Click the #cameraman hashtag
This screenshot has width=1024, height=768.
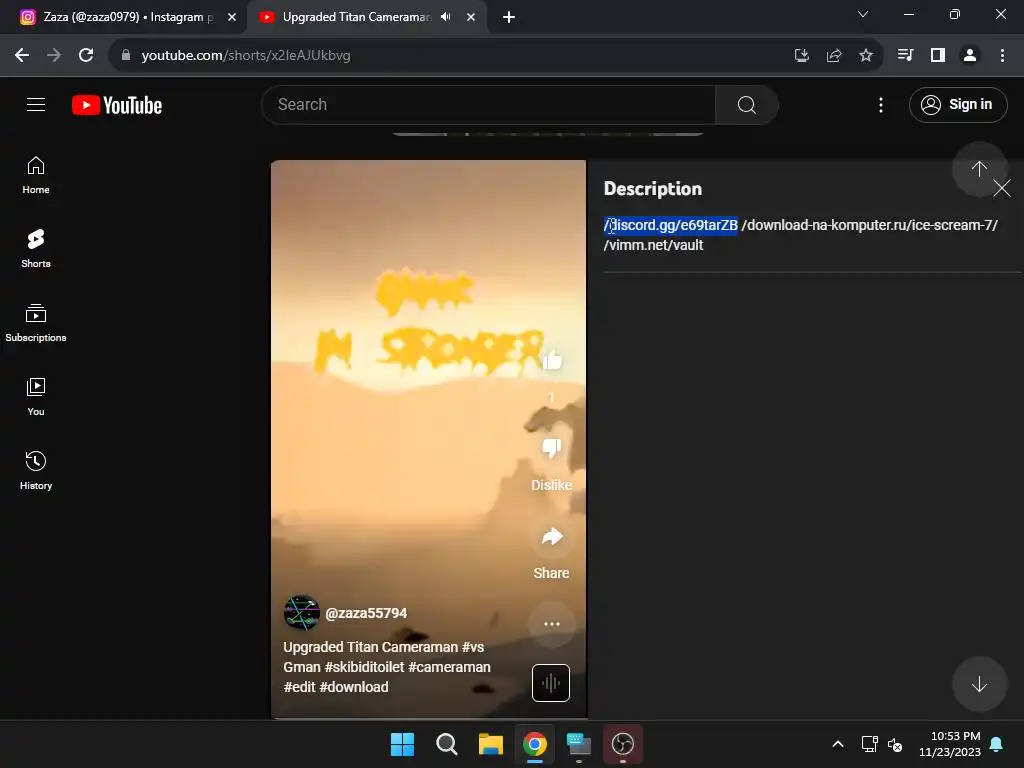point(449,667)
